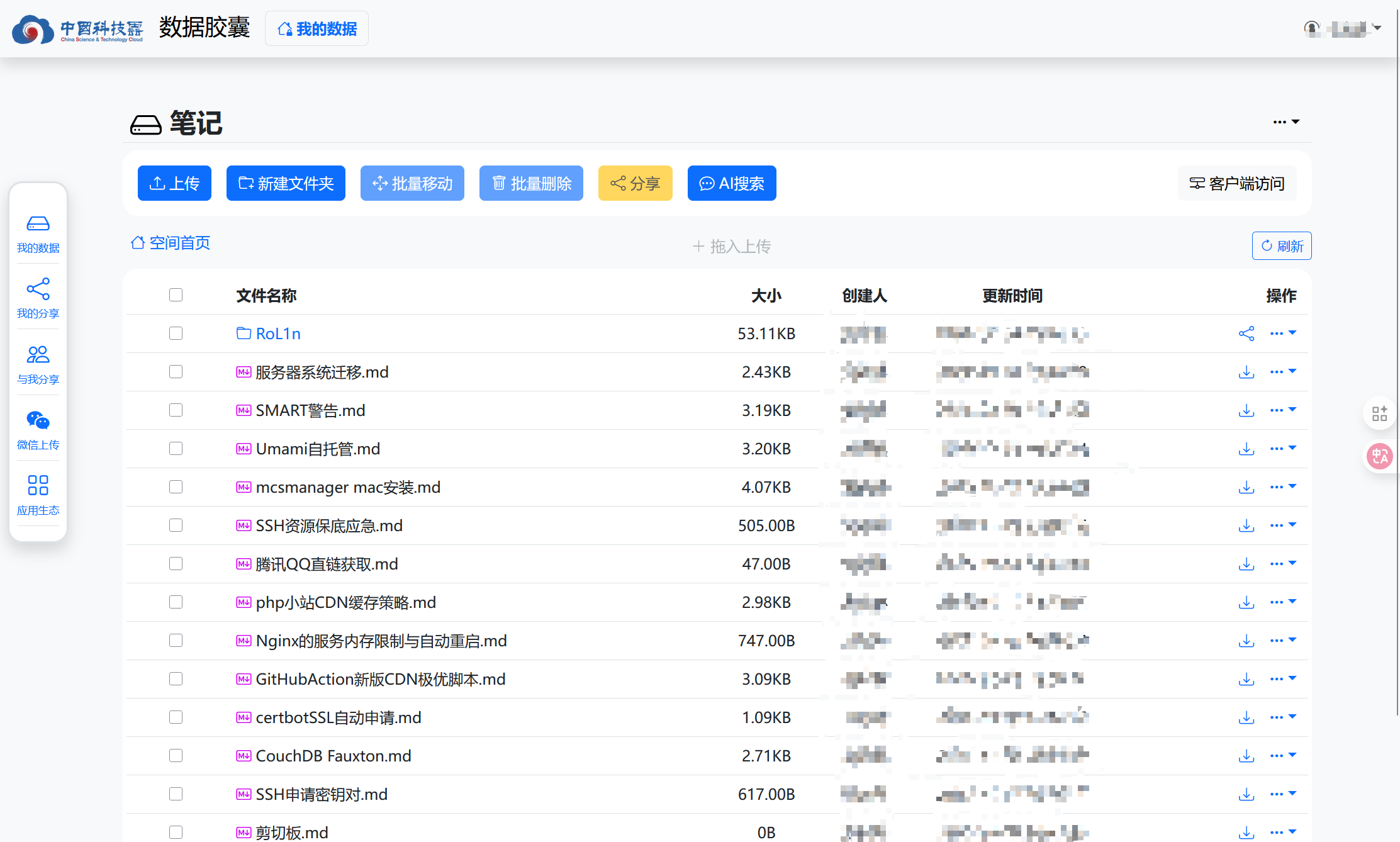The height and width of the screenshot is (842, 1400).
Task: Download SMART警告.md file
Action: coord(1246,410)
